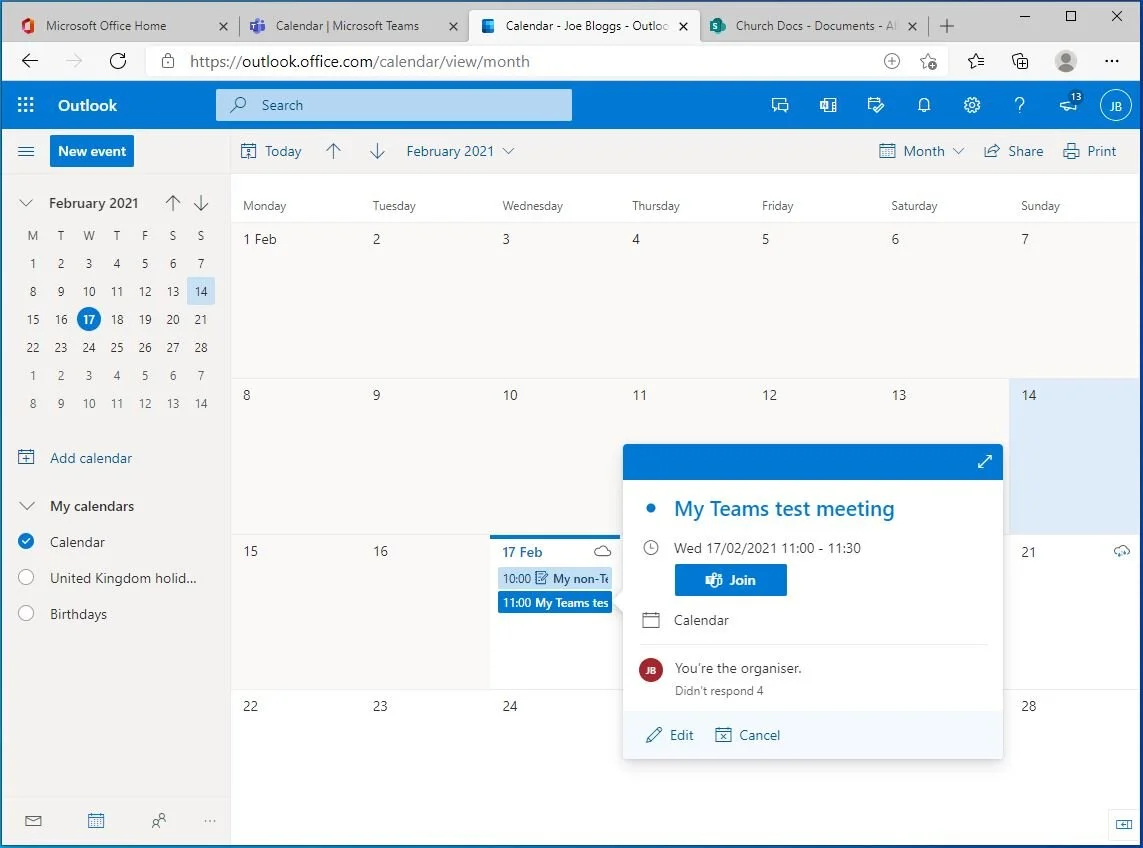Select day 25 in the mini calendar
The height and width of the screenshot is (848, 1143).
coord(117,348)
